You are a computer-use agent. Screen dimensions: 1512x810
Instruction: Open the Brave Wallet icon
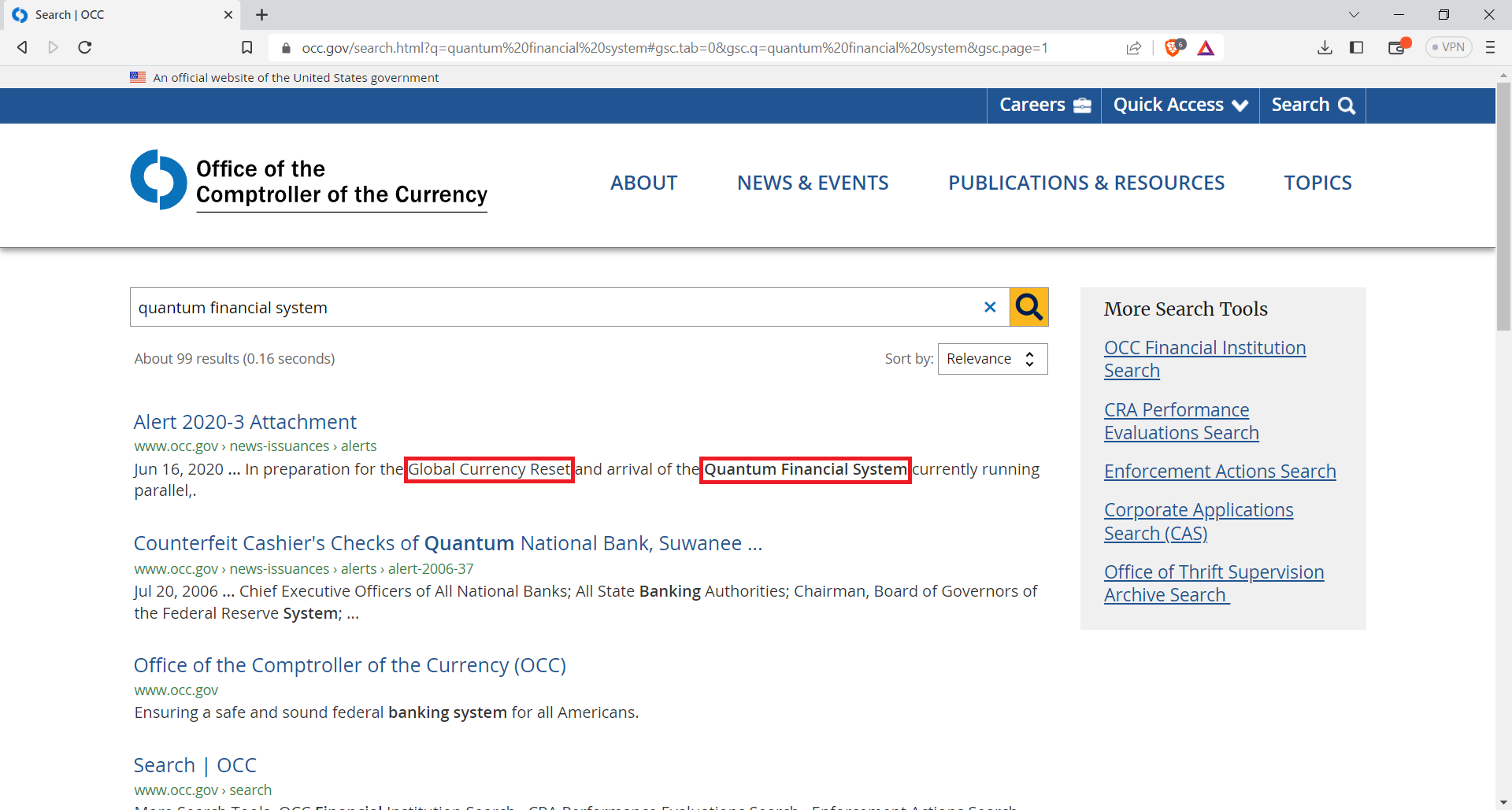[x=1398, y=47]
